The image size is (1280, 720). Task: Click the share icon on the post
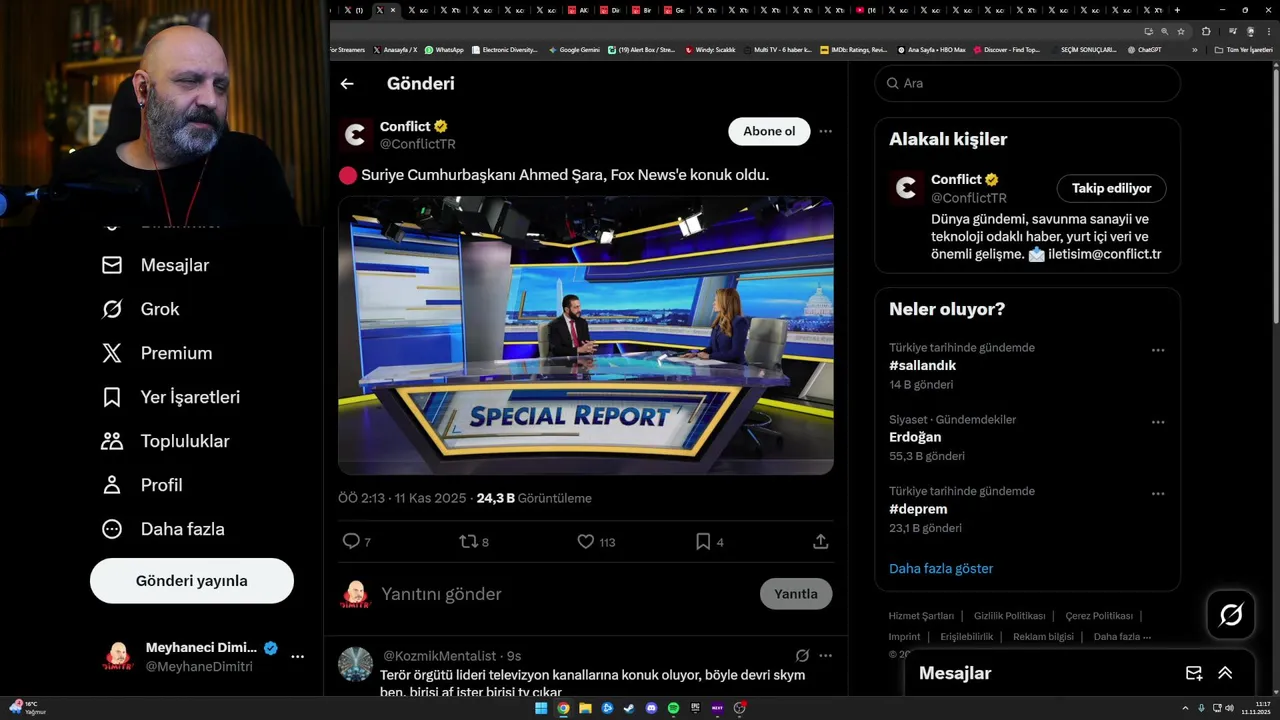point(821,541)
